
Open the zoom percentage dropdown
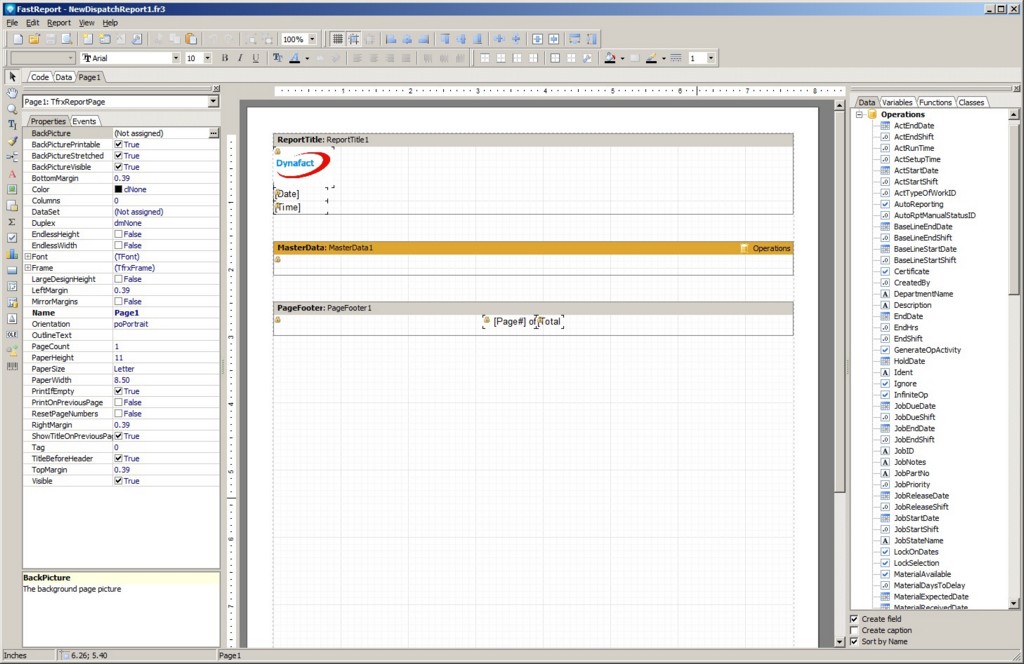click(x=312, y=39)
